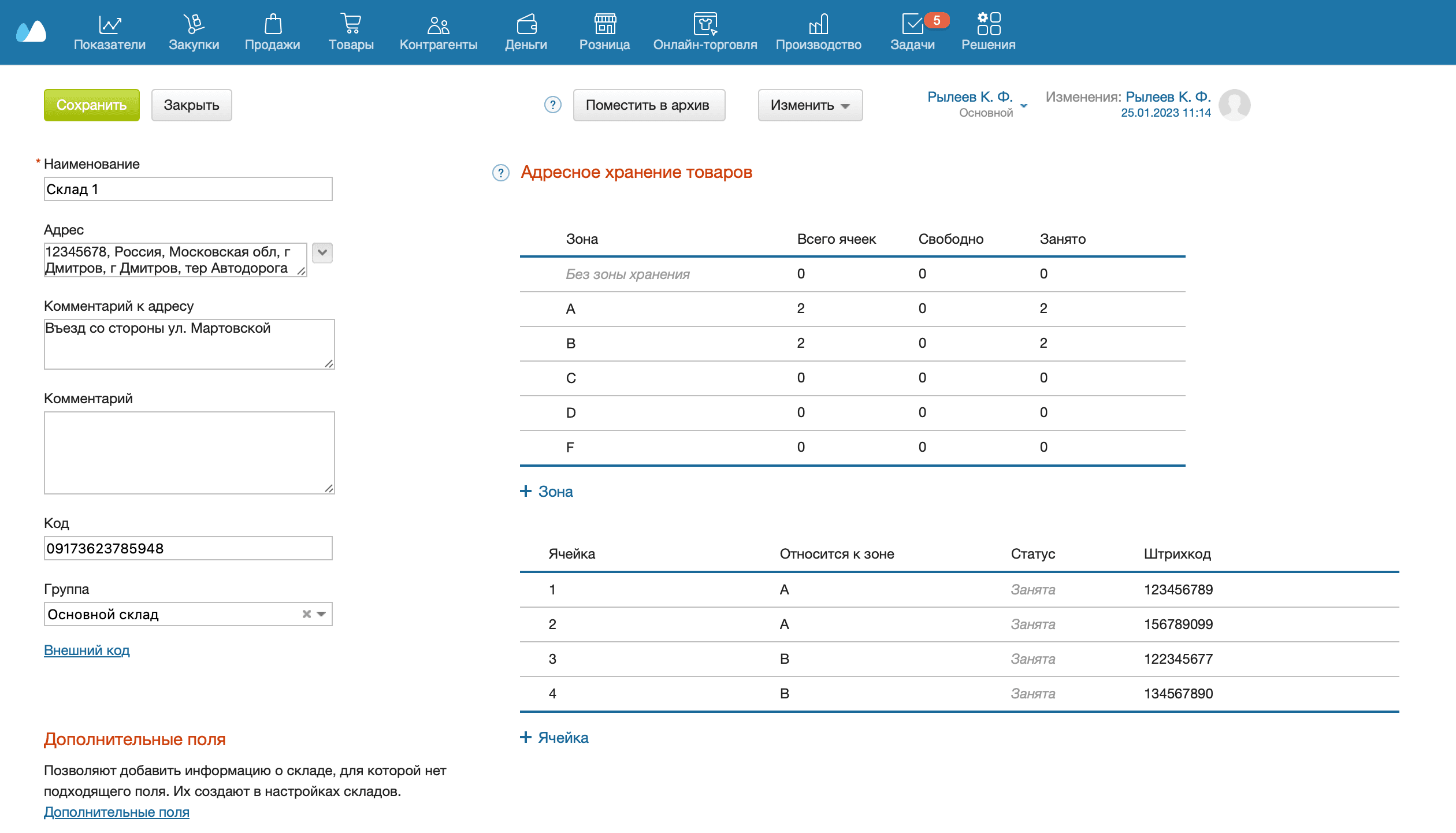Click into the Код input field
1456x833 pixels.
click(188, 548)
